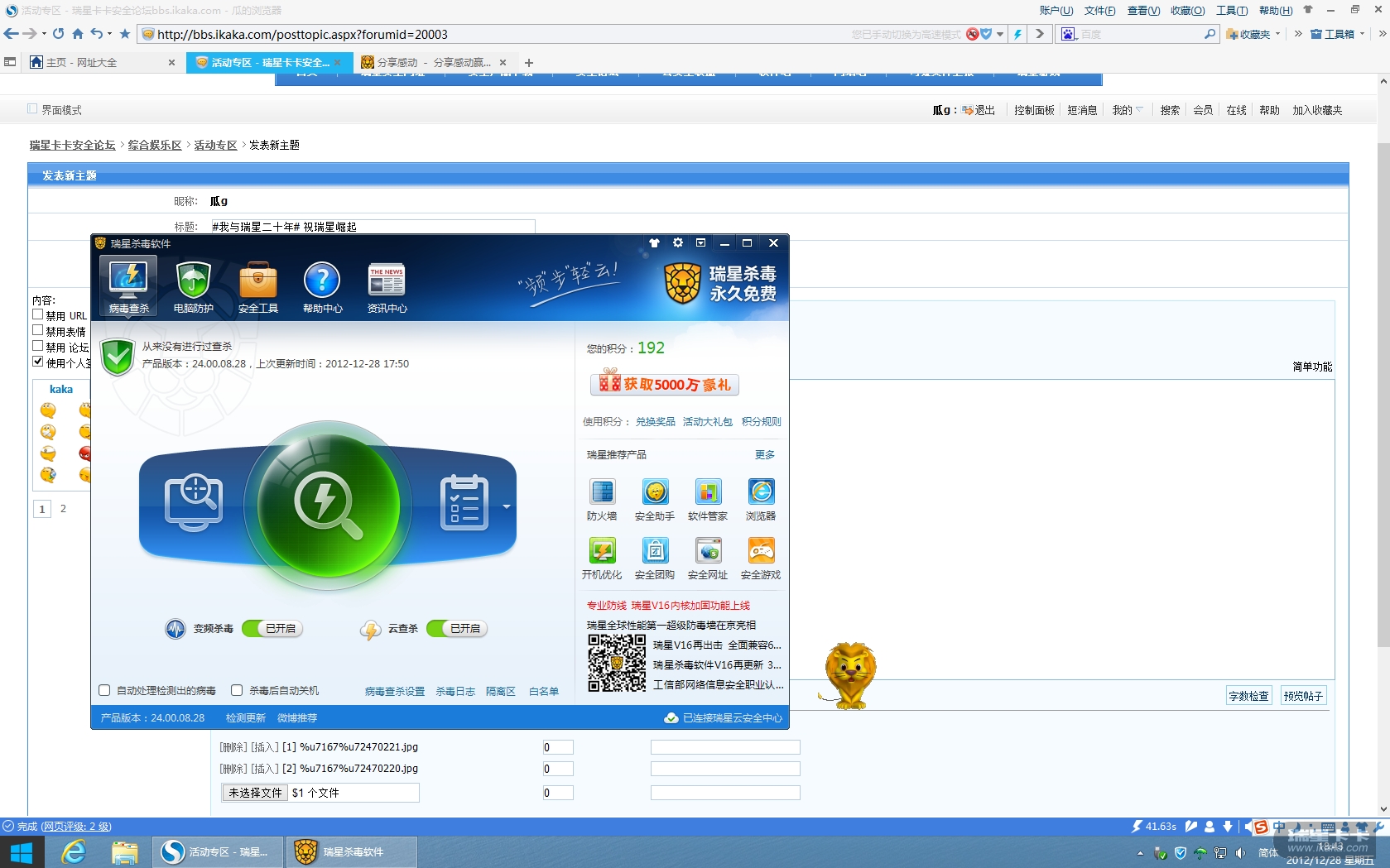Click the 预览帖子 button
The image size is (1390, 868).
tap(1303, 696)
